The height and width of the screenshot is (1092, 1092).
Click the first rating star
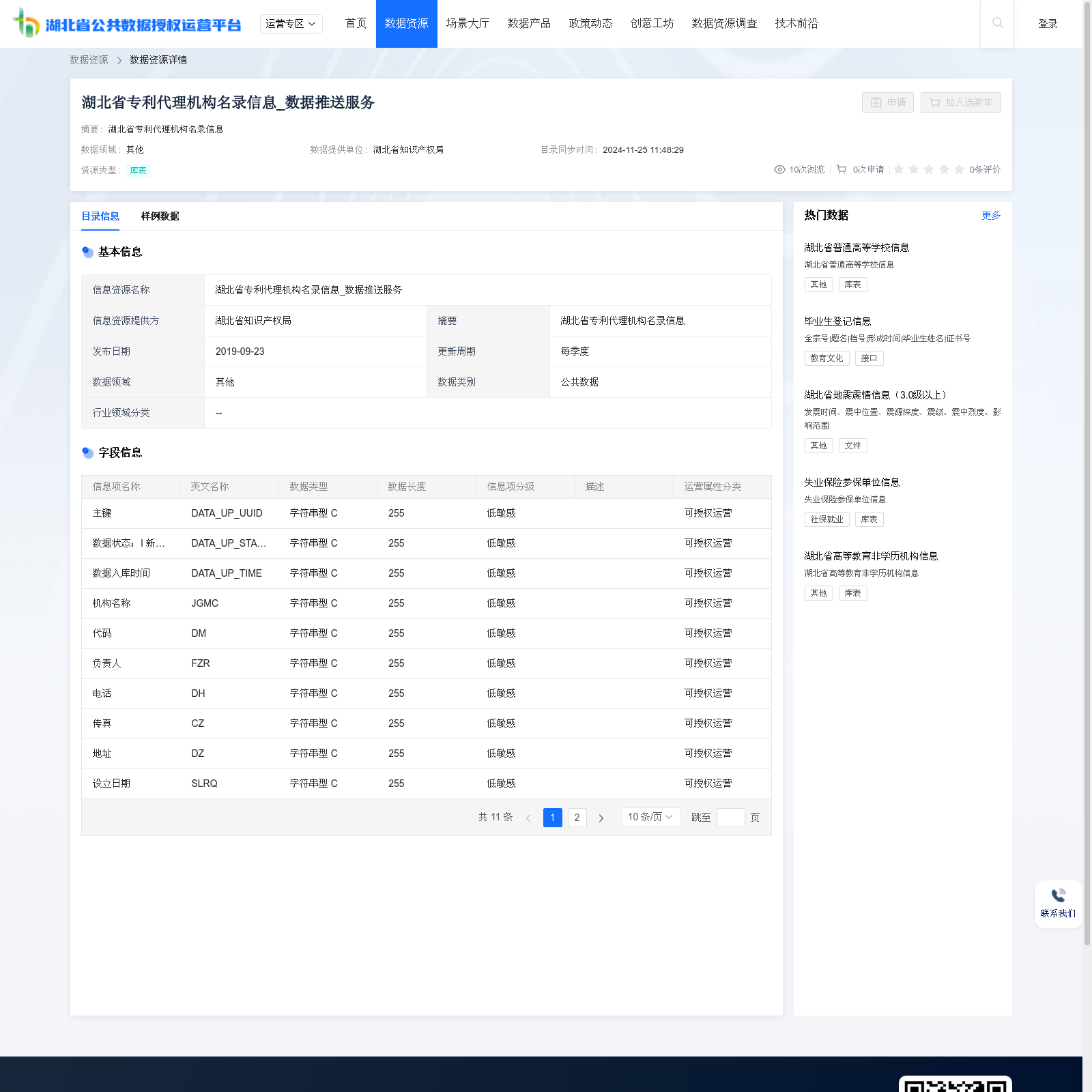pyautogui.click(x=899, y=169)
